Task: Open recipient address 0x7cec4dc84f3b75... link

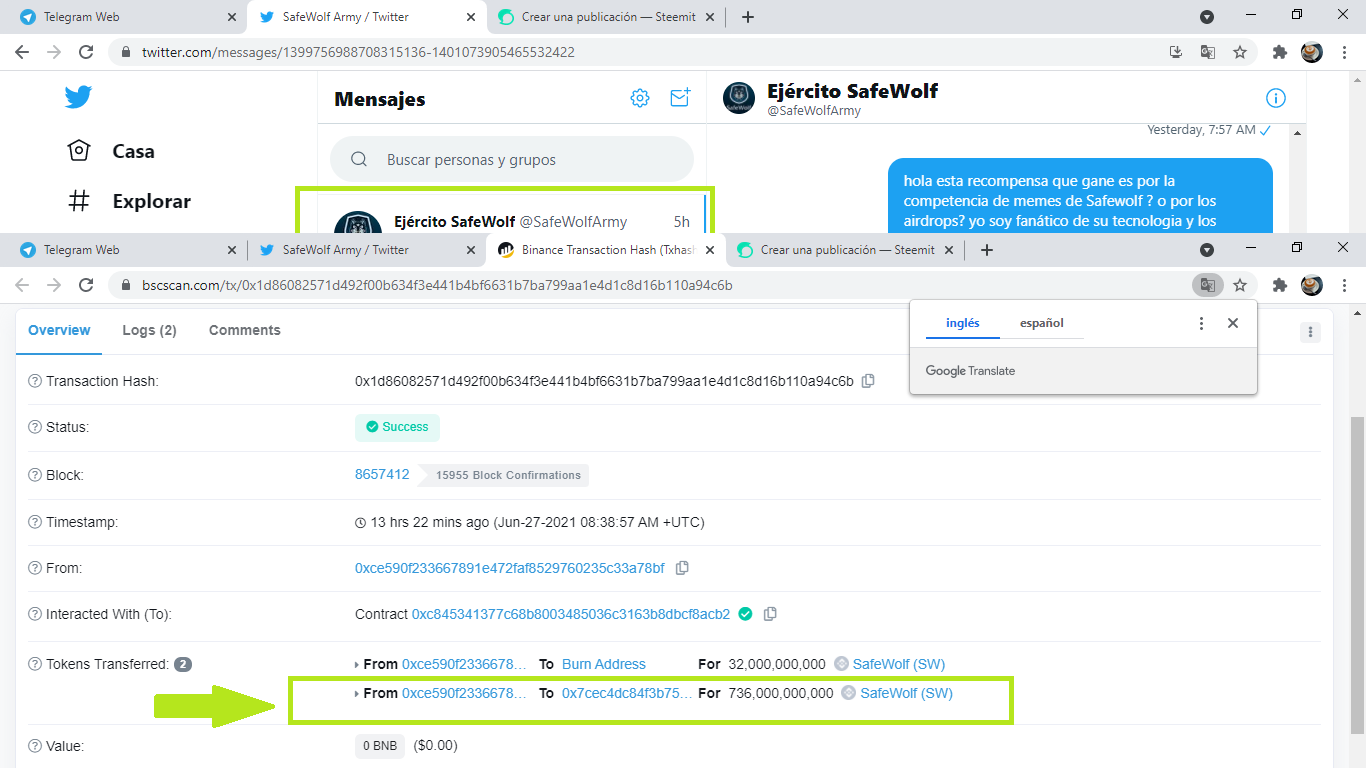Action: coord(627,693)
